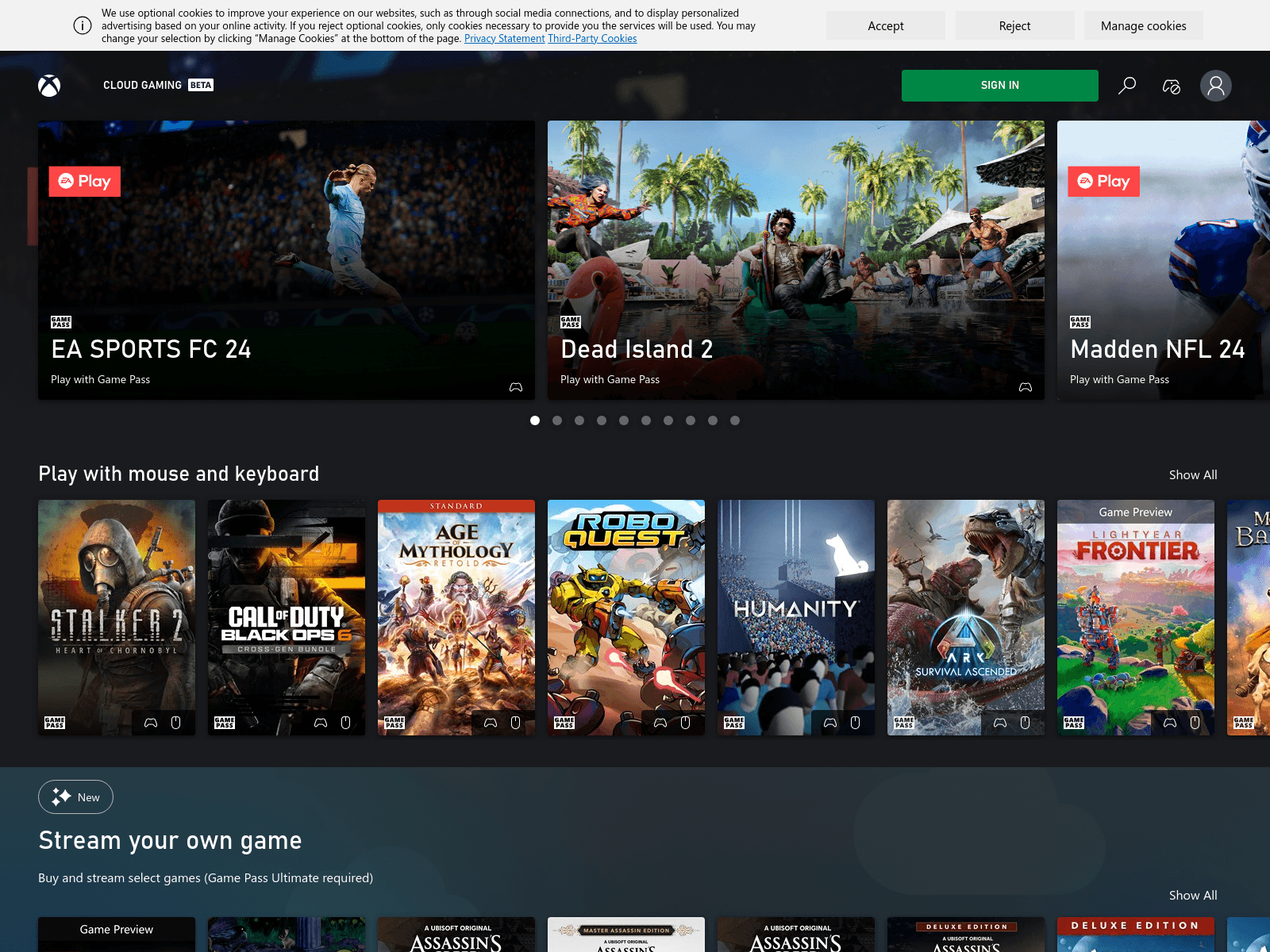Click controller icon on EA SPORTS FC 24 banner

[x=516, y=387]
